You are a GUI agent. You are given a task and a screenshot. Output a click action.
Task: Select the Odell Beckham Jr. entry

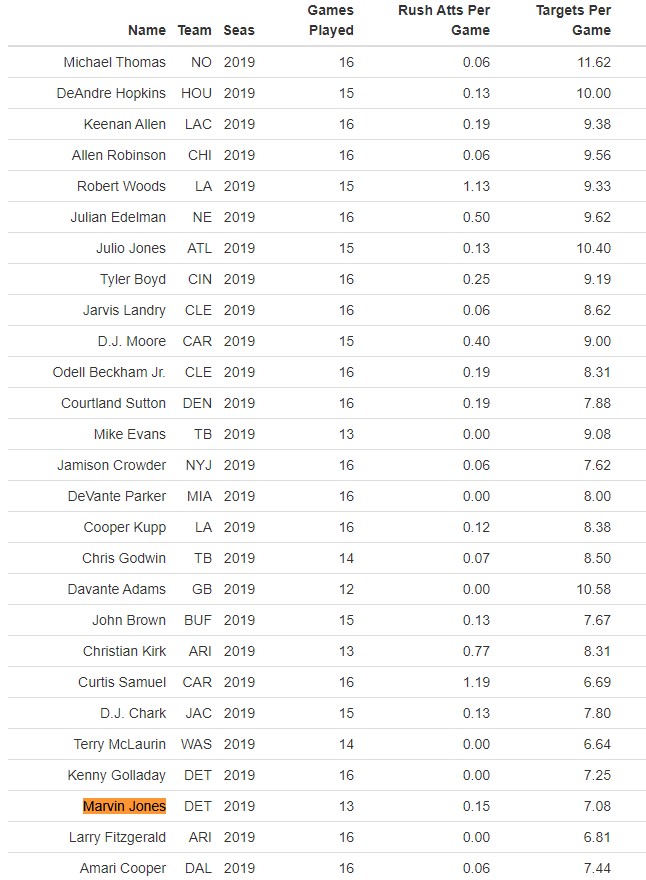point(109,372)
